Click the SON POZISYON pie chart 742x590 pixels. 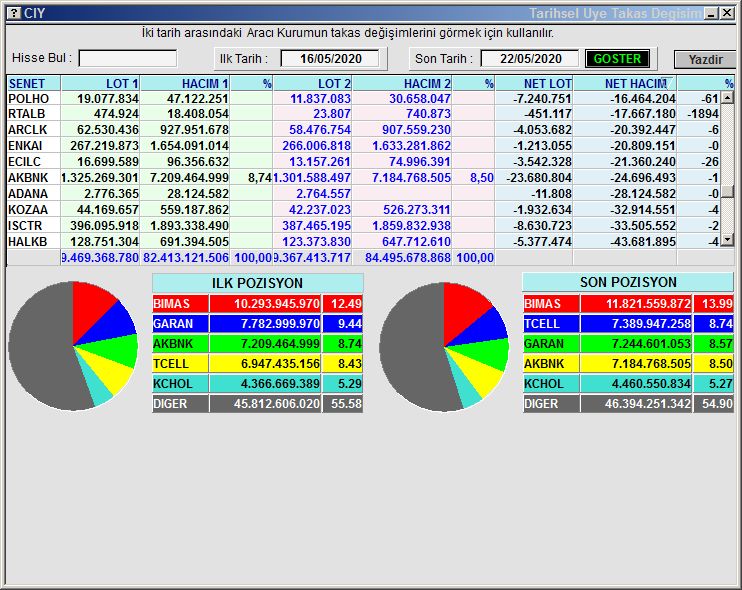[444, 347]
